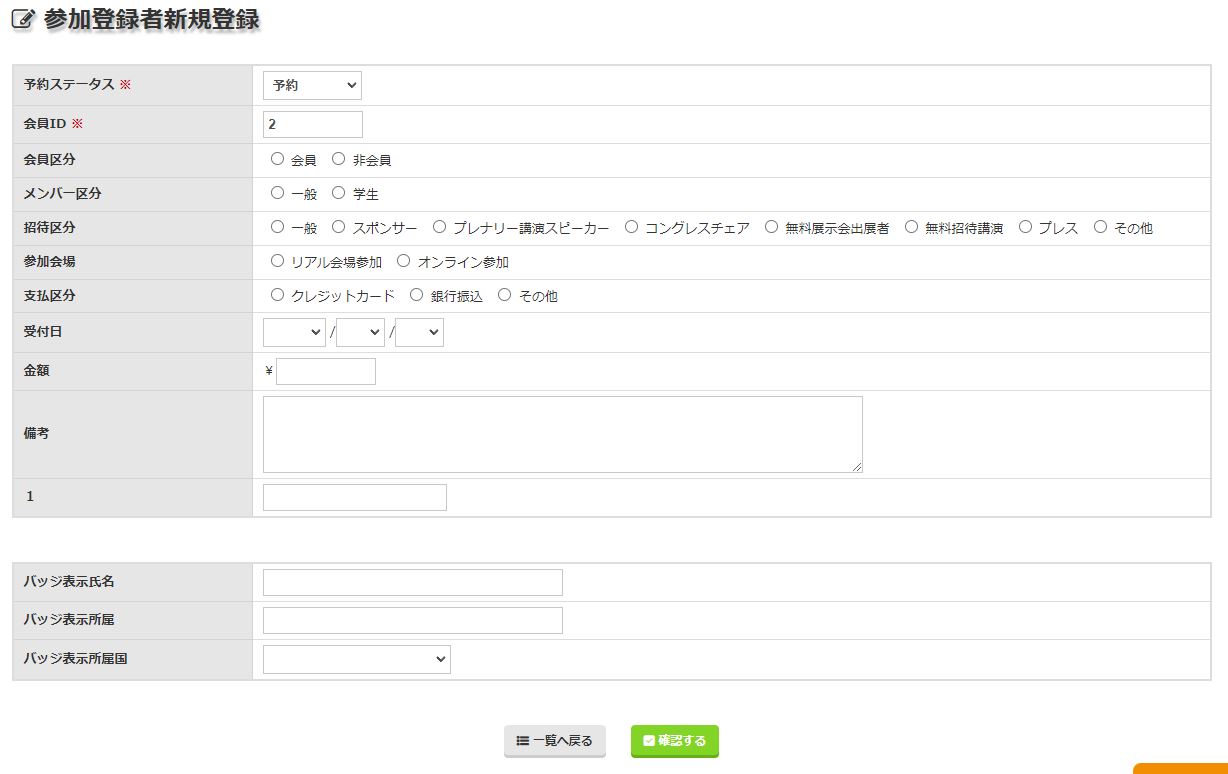This screenshot has width=1228, height=774.
Task: Select 会員 radio button in 会員区分
Action: click(278, 159)
